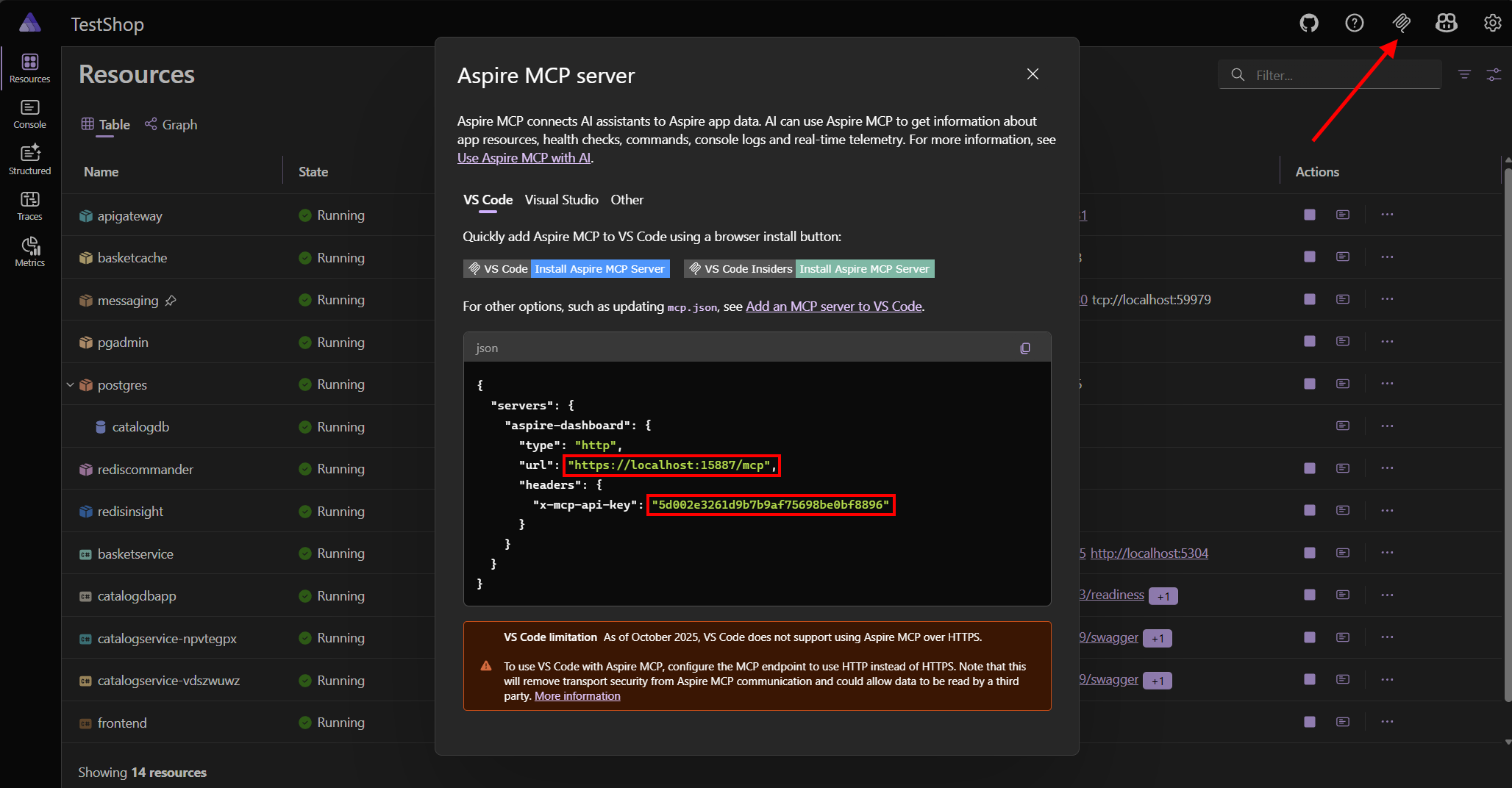This screenshot has width=1512, height=788.
Task: Open the GitHub Copilot assistant
Action: pyautogui.click(x=1446, y=23)
